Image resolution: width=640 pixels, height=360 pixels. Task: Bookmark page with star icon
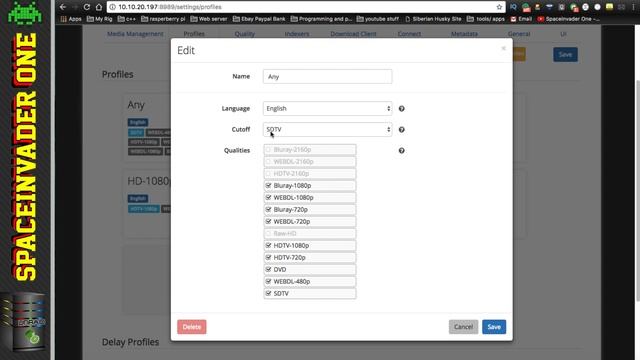coord(499,7)
